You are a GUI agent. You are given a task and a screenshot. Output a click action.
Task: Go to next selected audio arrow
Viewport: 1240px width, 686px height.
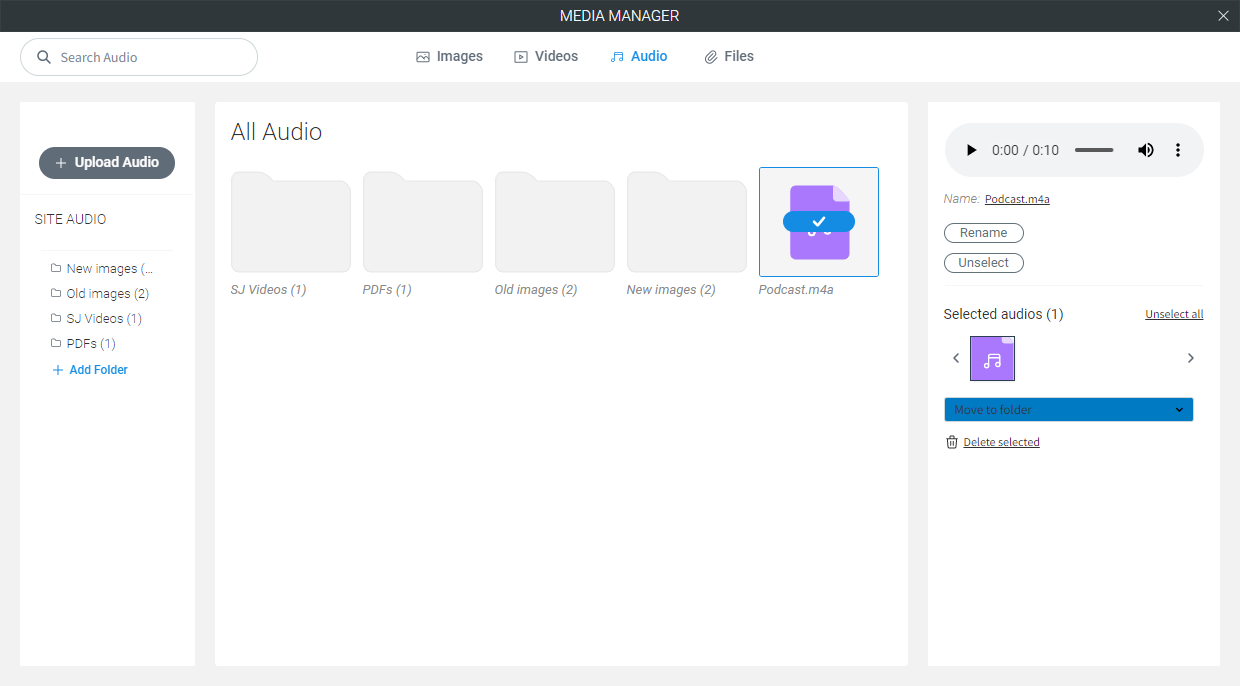1190,358
